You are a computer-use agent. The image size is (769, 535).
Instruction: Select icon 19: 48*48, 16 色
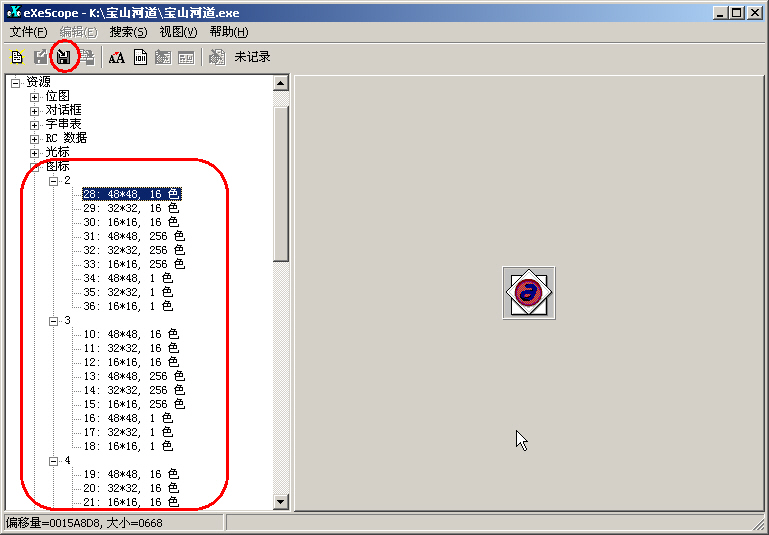[131, 474]
